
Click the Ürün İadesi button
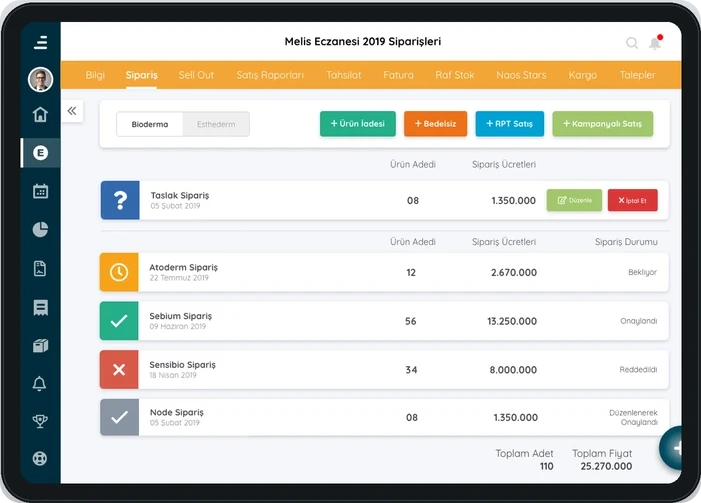coord(358,124)
